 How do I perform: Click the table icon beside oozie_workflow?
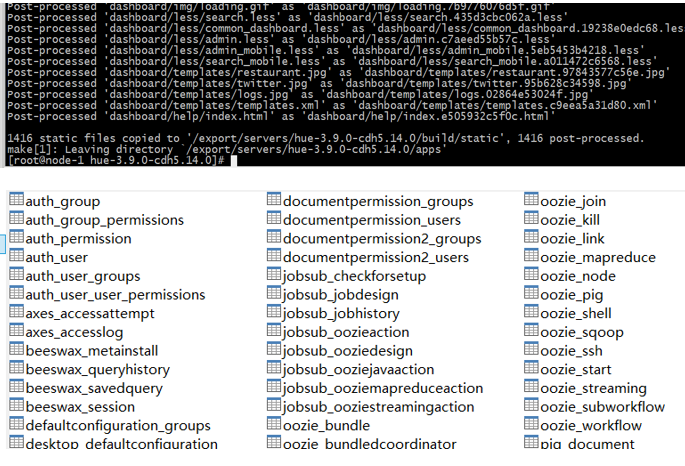pyautogui.click(x=531, y=424)
